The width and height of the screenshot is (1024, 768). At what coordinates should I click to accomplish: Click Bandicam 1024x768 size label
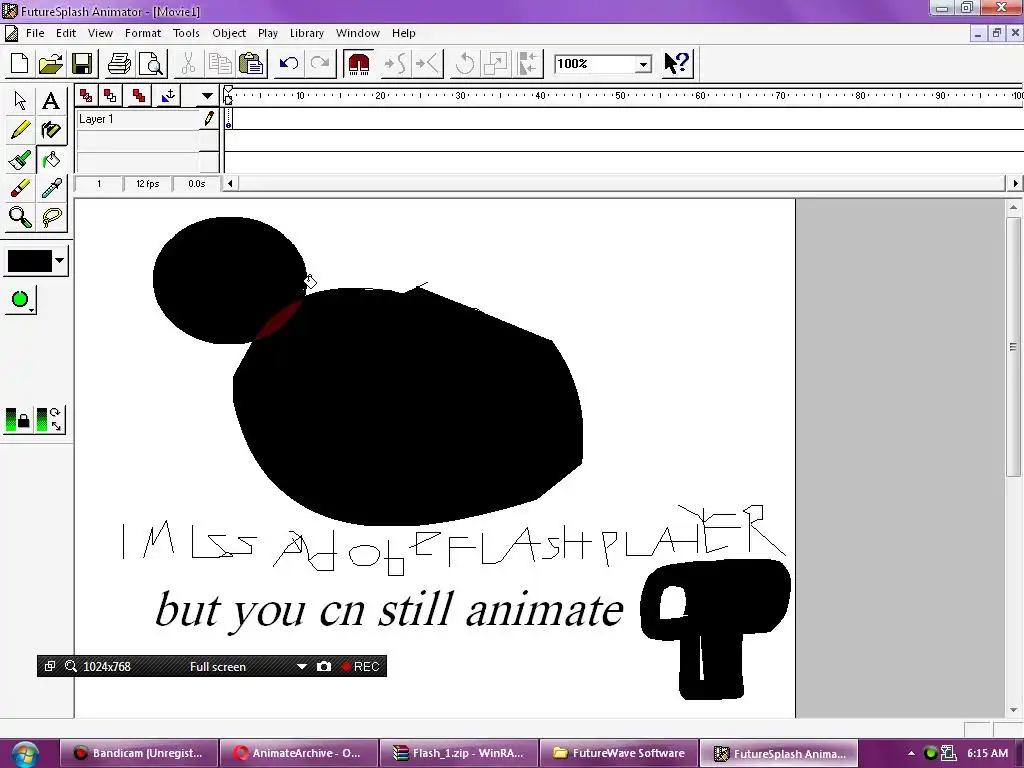point(106,666)
